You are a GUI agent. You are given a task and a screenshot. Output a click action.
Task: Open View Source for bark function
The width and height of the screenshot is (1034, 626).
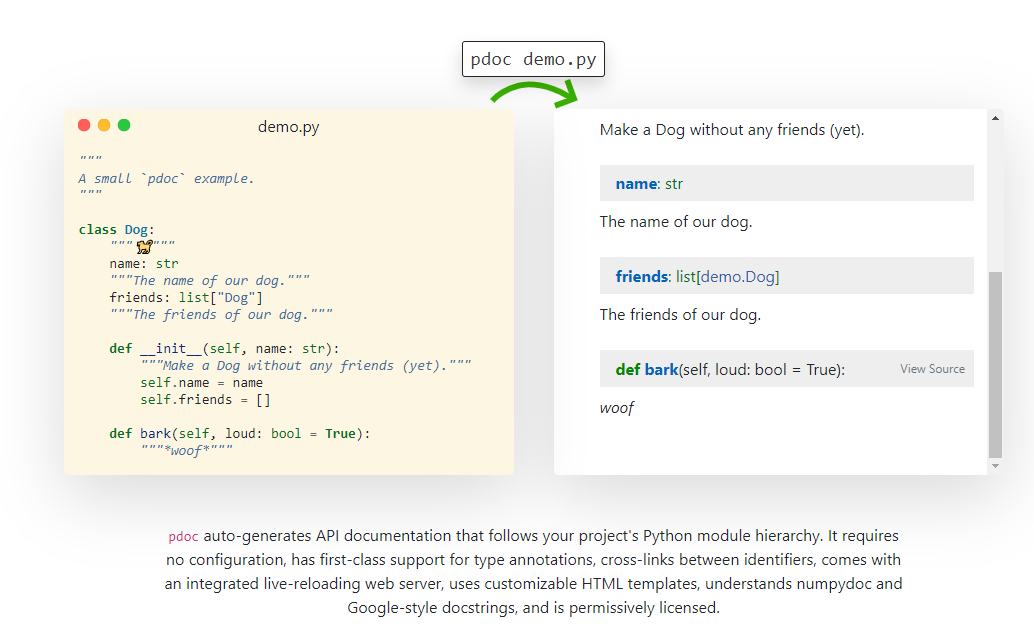932,369
